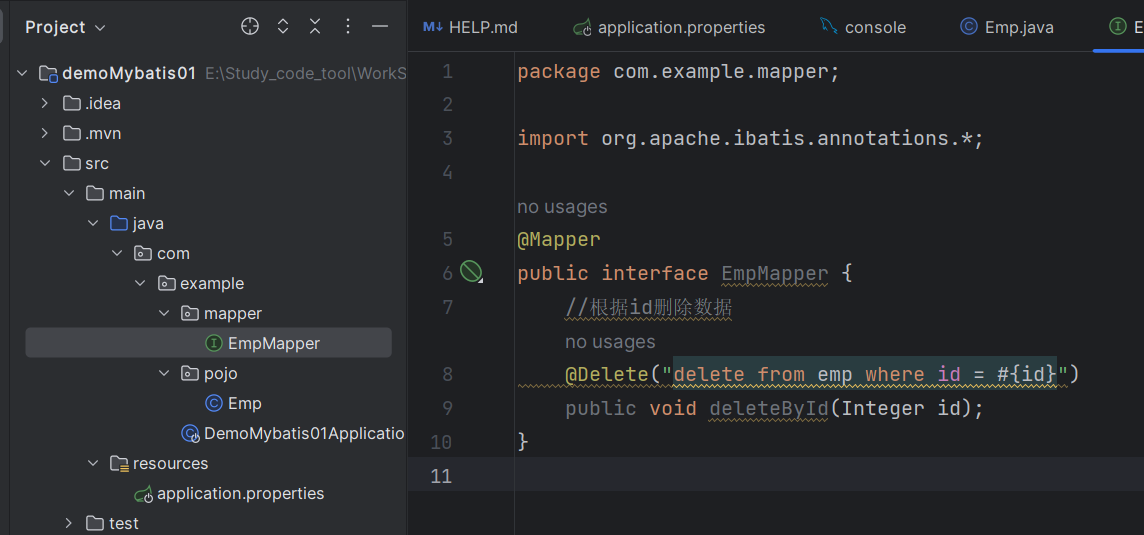
Task: Click the Select Opened File crosshair icon
Action: pos(250,27)
